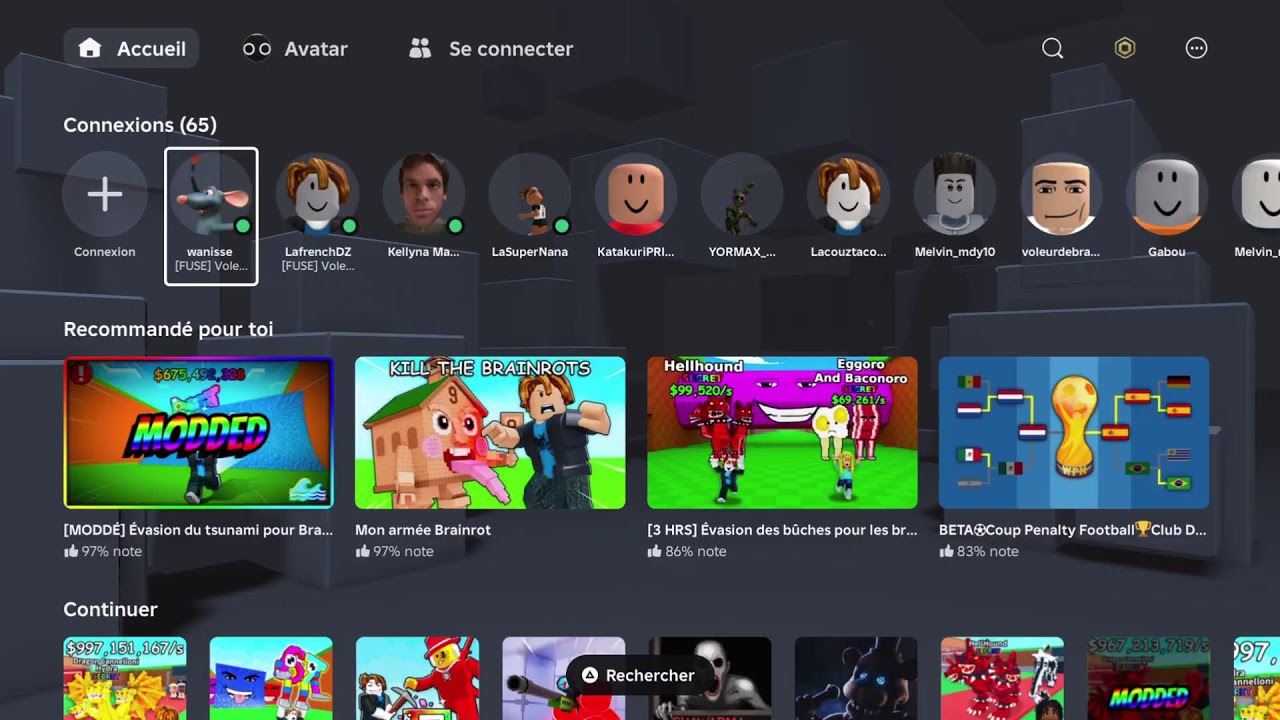Open LaSuperNana's avatar
Image resolution: width=1280 pixels, height=720 pixels.
[x=530, y=194]
